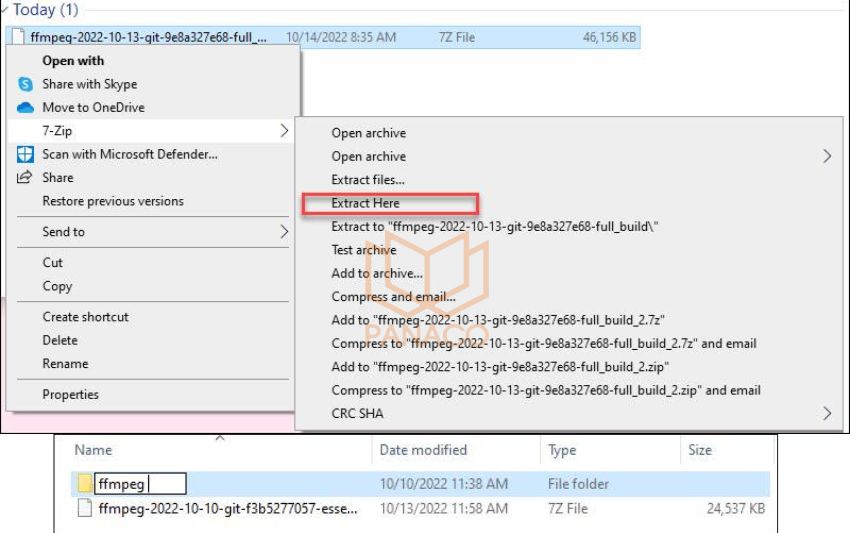Click the Name column header
Viewport: 850px width, 533px height.
pyautogui.click(x=93, y=450)
